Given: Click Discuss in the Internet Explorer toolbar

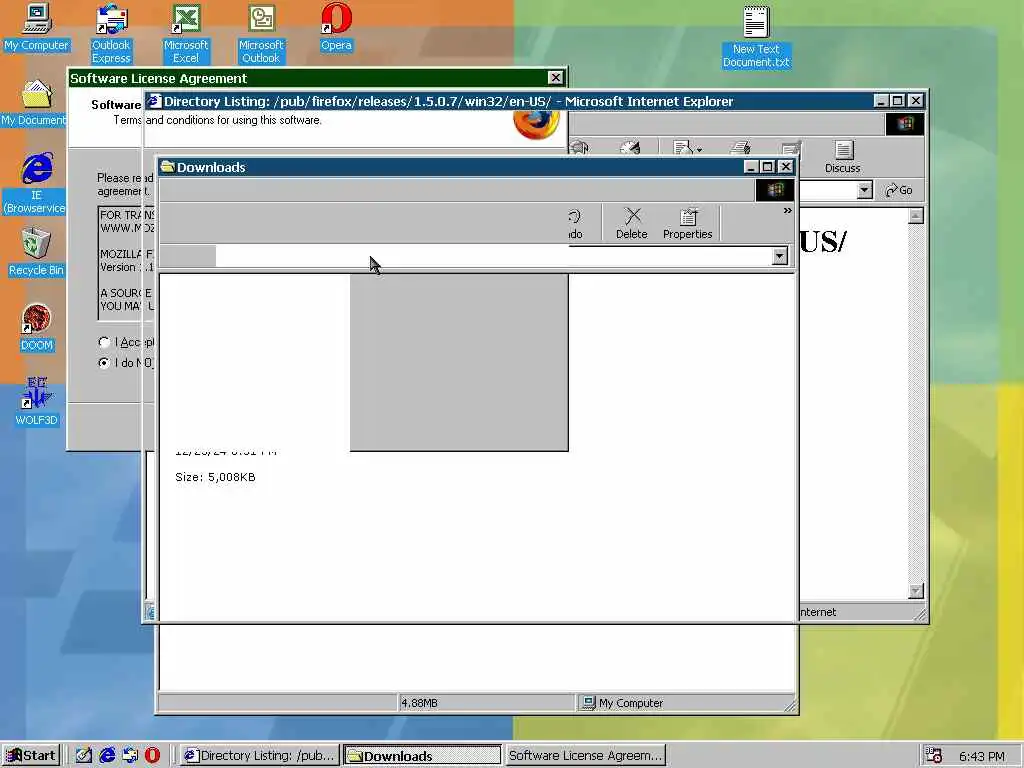Looking at the screenshot, I should (842, 157).
